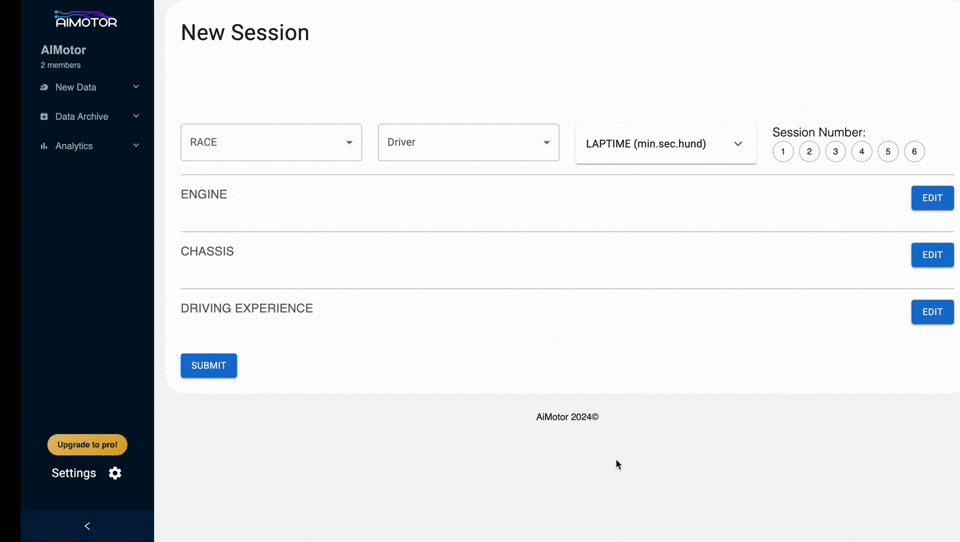Collapse sidebar with the left arrow
Viewport: 960px width, 542px height.
point(87,526)
